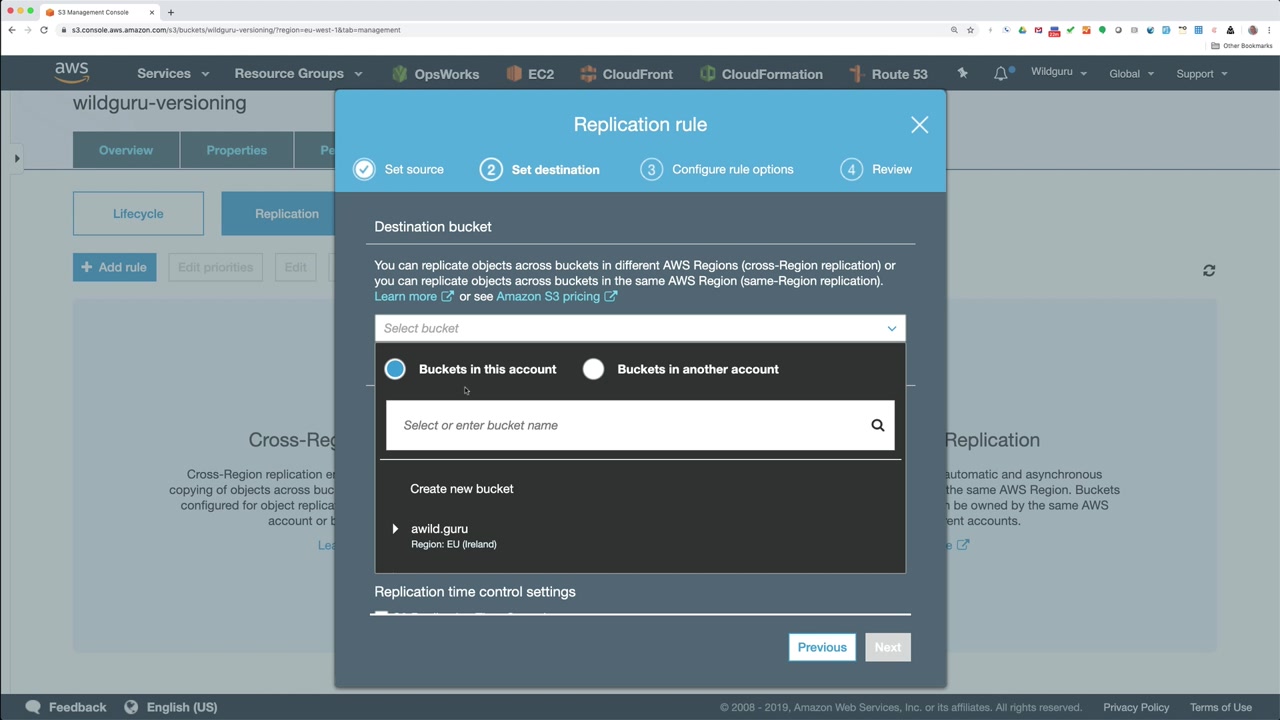Go to the Set source step
This screenshot has height=720, width=1280.
click(x=399, y=169)
